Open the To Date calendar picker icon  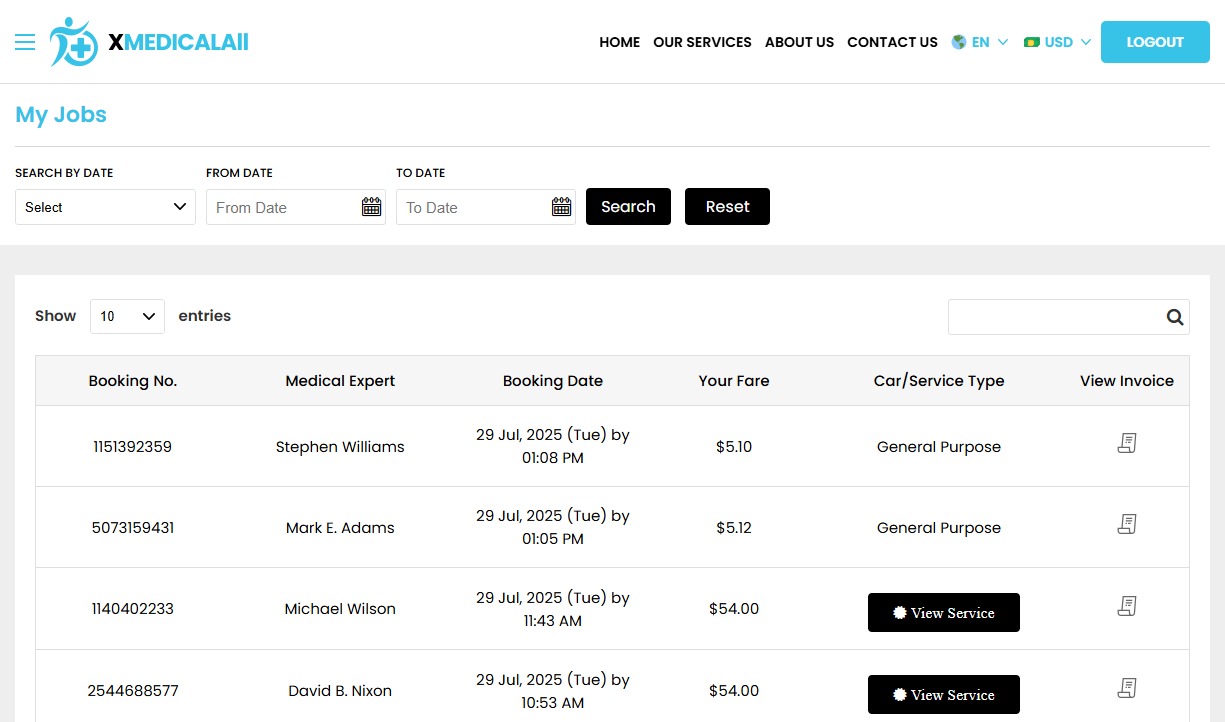(561, 207)
